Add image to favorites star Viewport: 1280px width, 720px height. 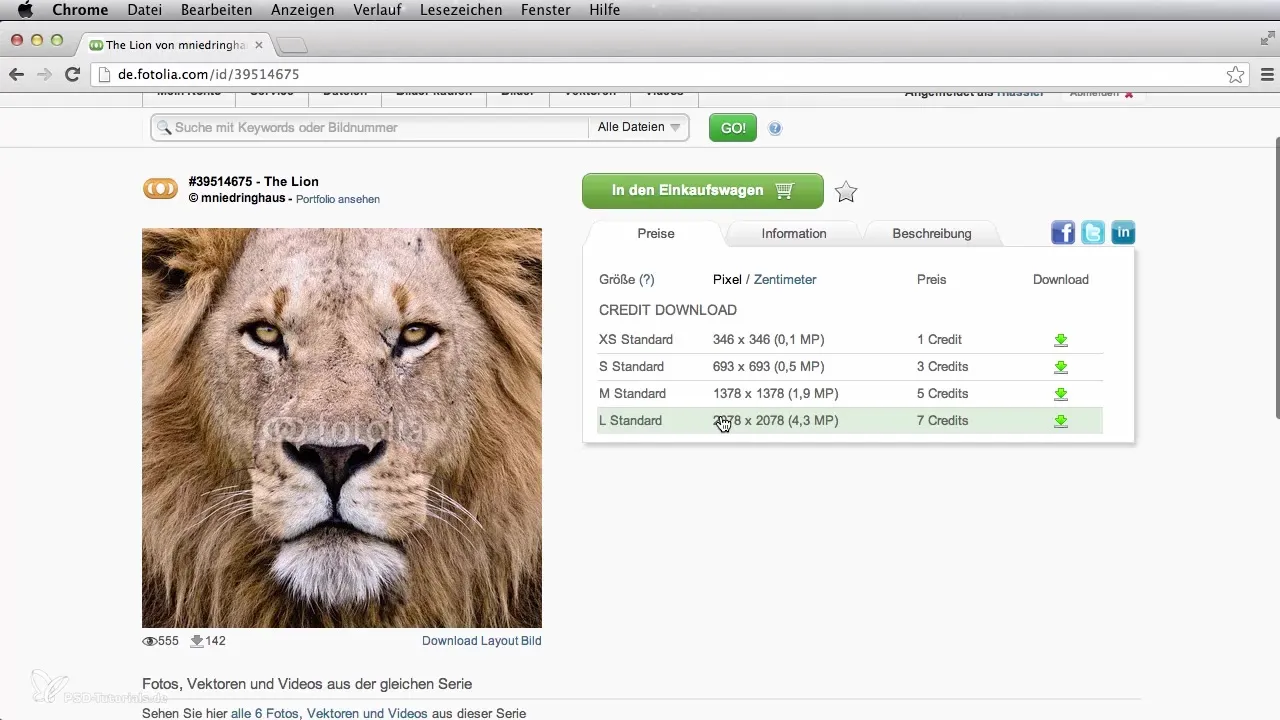point(846,192)
